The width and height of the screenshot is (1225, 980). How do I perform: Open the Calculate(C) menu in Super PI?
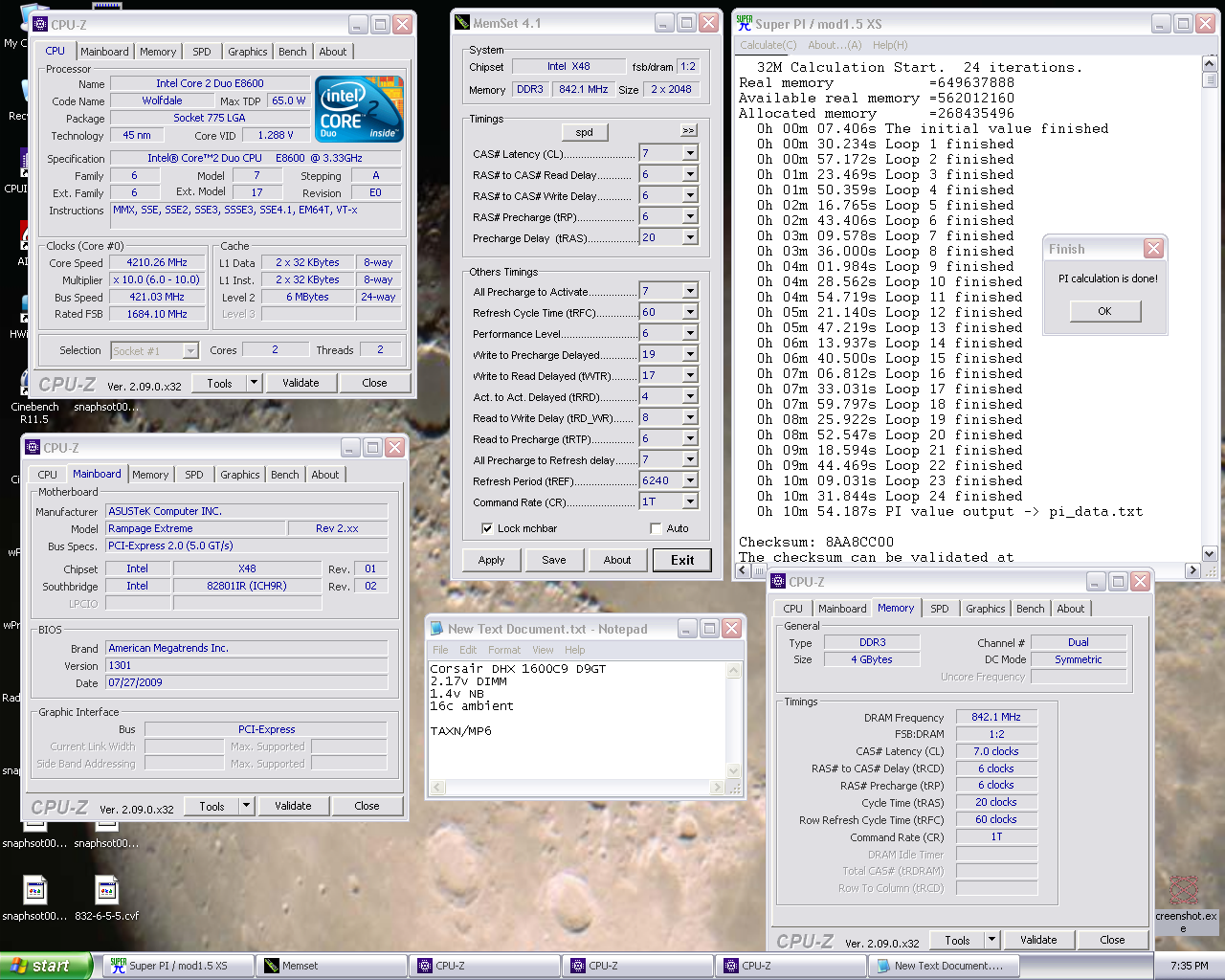tap(768, 45)
